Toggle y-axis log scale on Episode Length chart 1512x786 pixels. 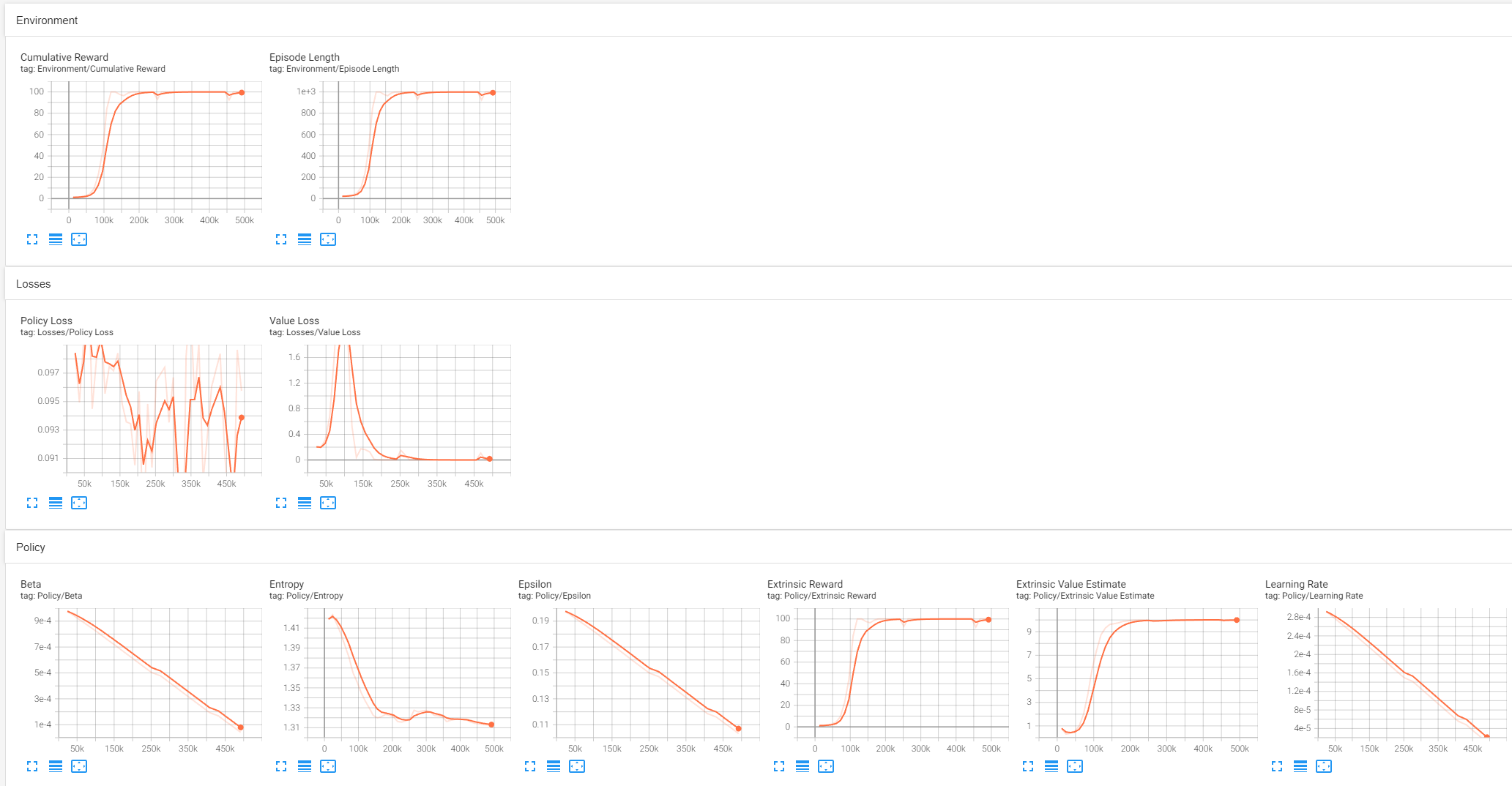305,239
